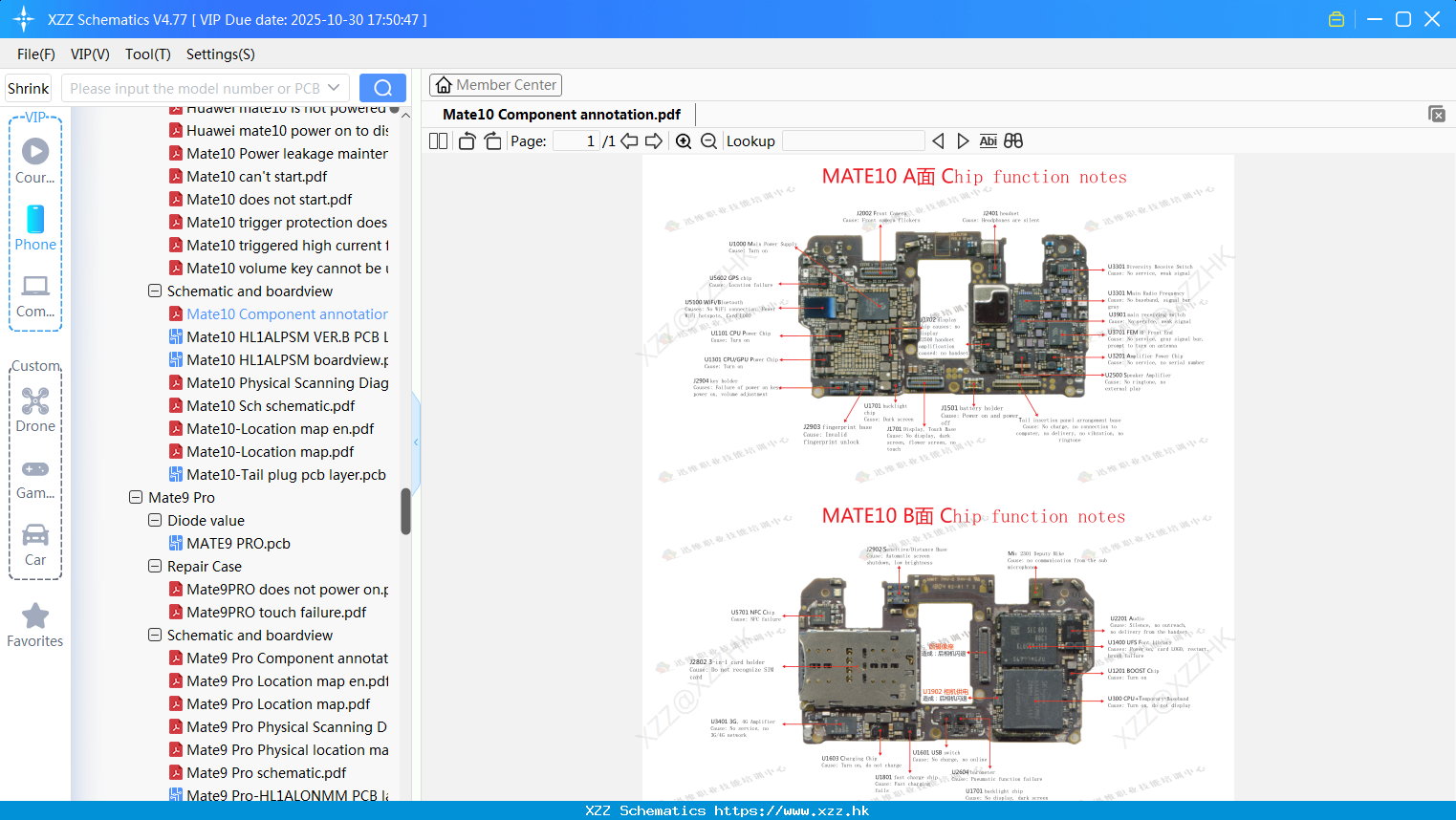Click the detach window icon at top right

coord(1437,114)
